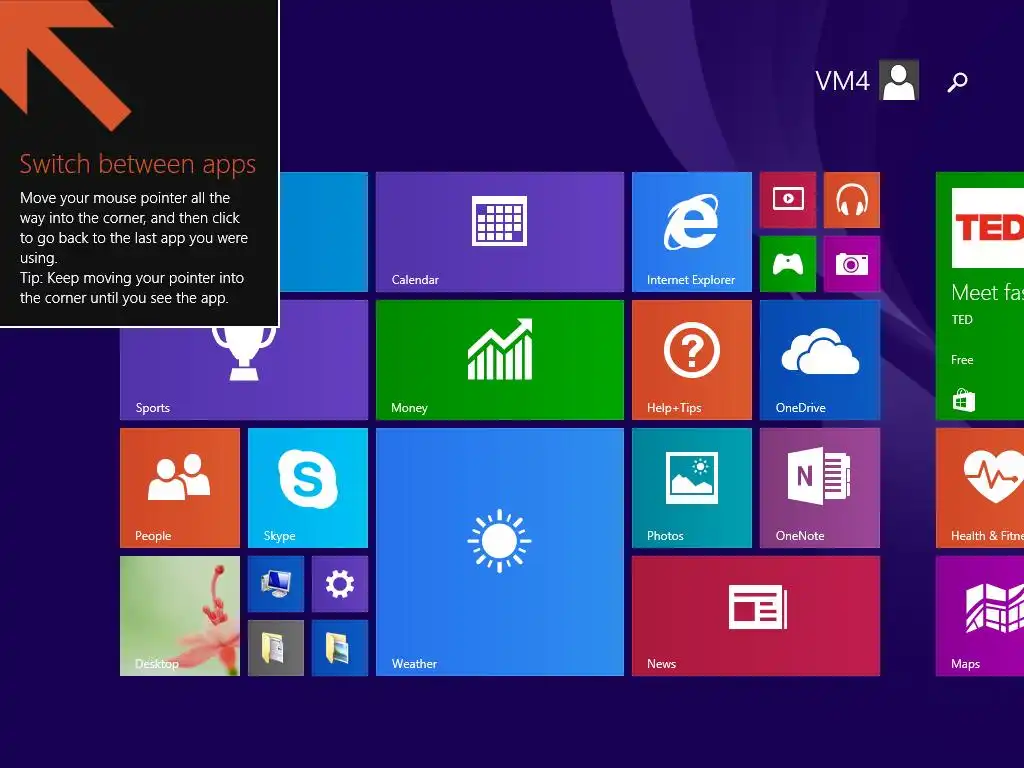
Task: Open the Health & Fitness tile
Action: tap(980, 488)
